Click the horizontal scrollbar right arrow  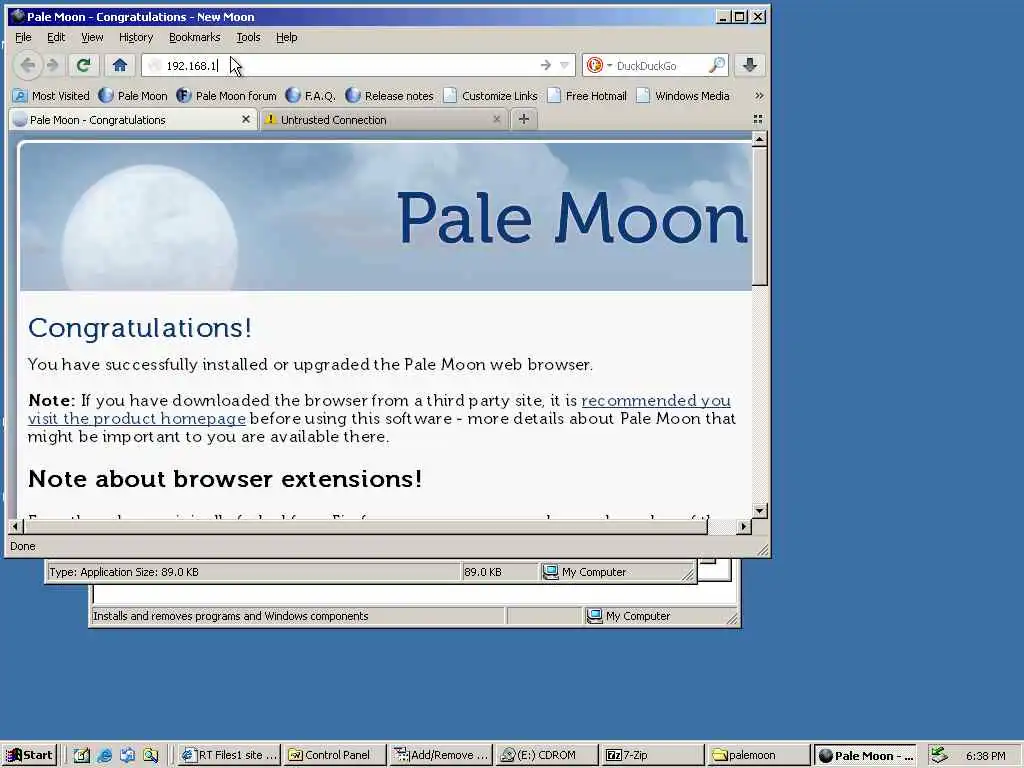[x=743, y=526]
